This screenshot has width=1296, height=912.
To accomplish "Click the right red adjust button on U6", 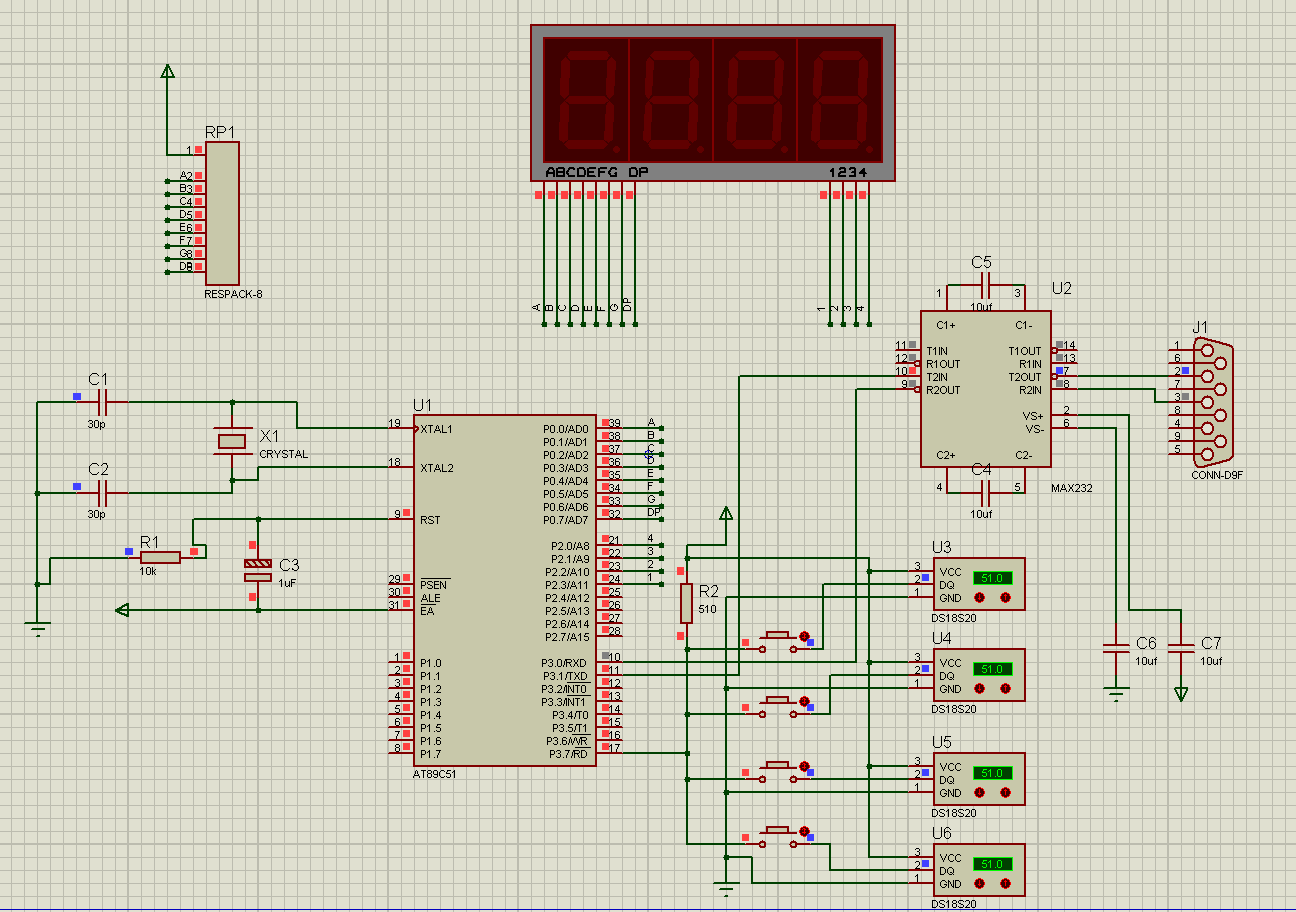I will pyautogui.click(x=1006, y=884).
